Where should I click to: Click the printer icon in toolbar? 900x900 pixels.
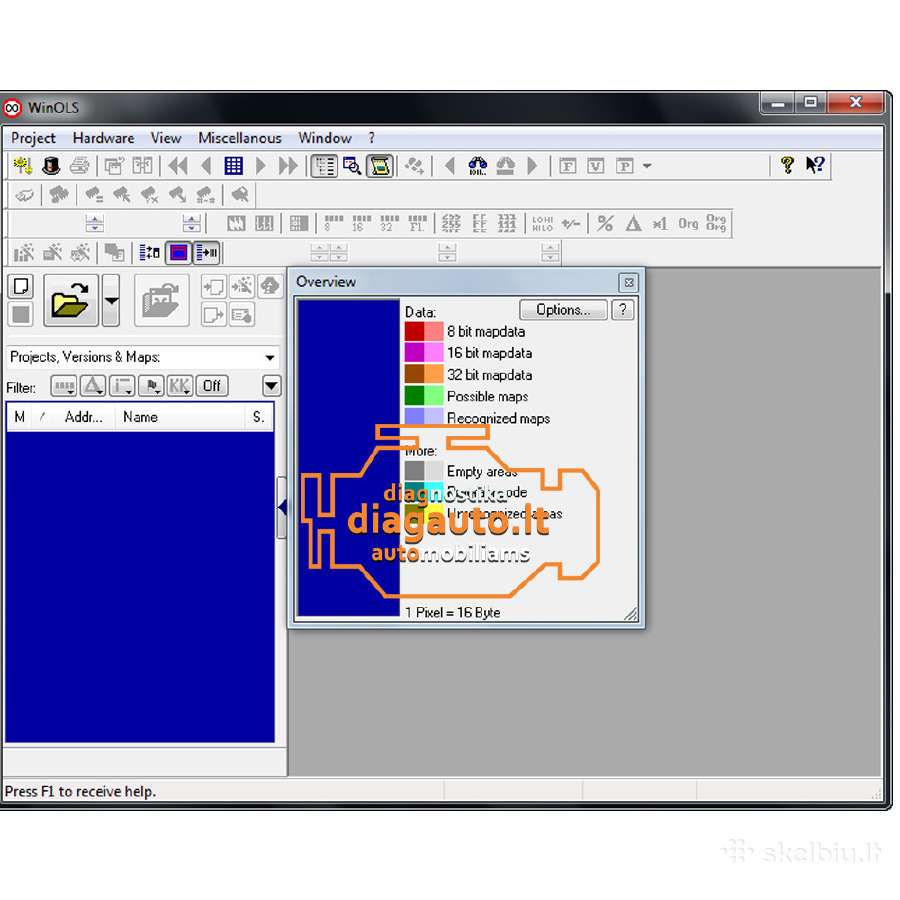tap(79, 166)
